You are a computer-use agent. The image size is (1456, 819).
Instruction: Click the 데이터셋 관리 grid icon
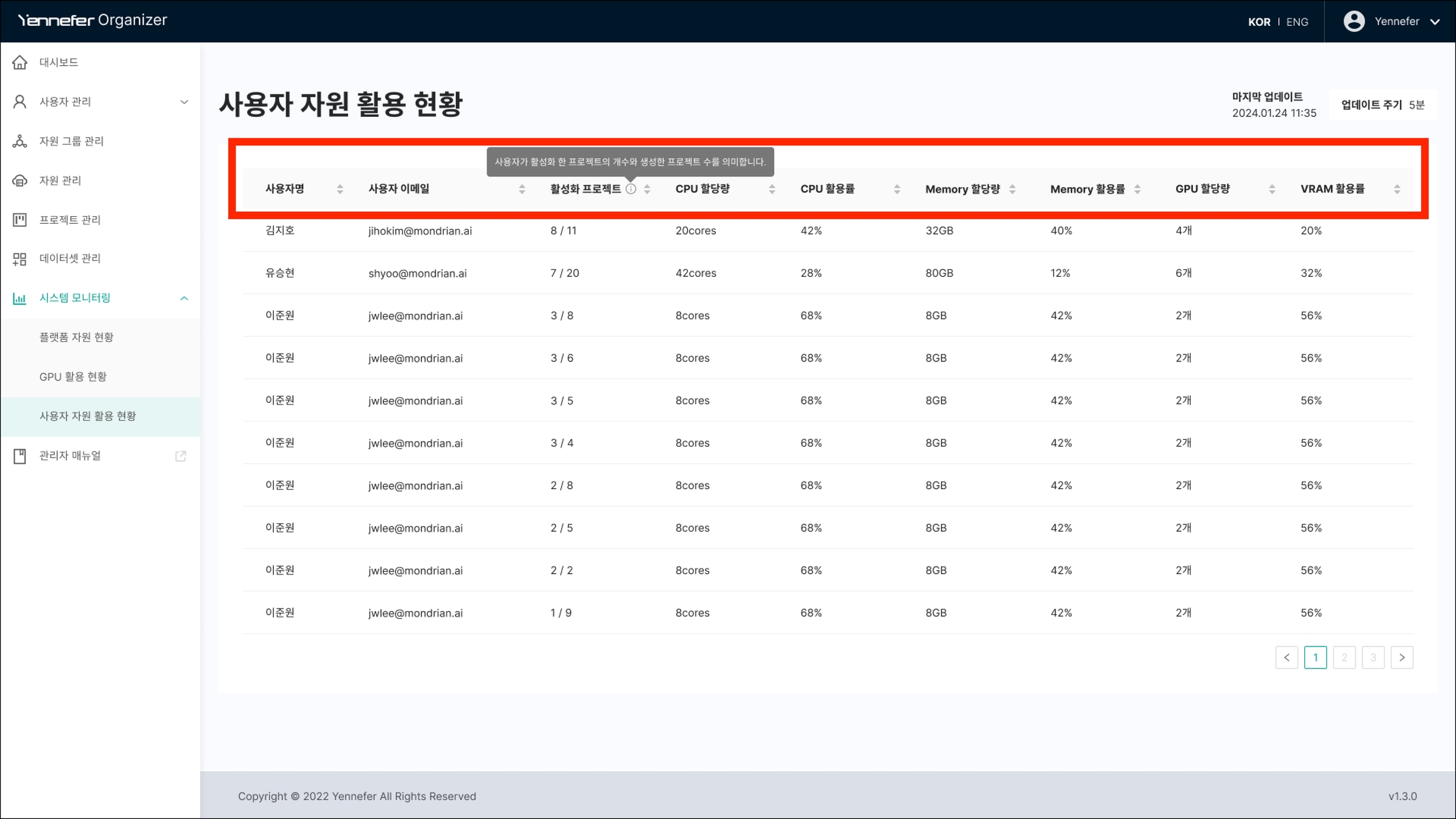20,258
